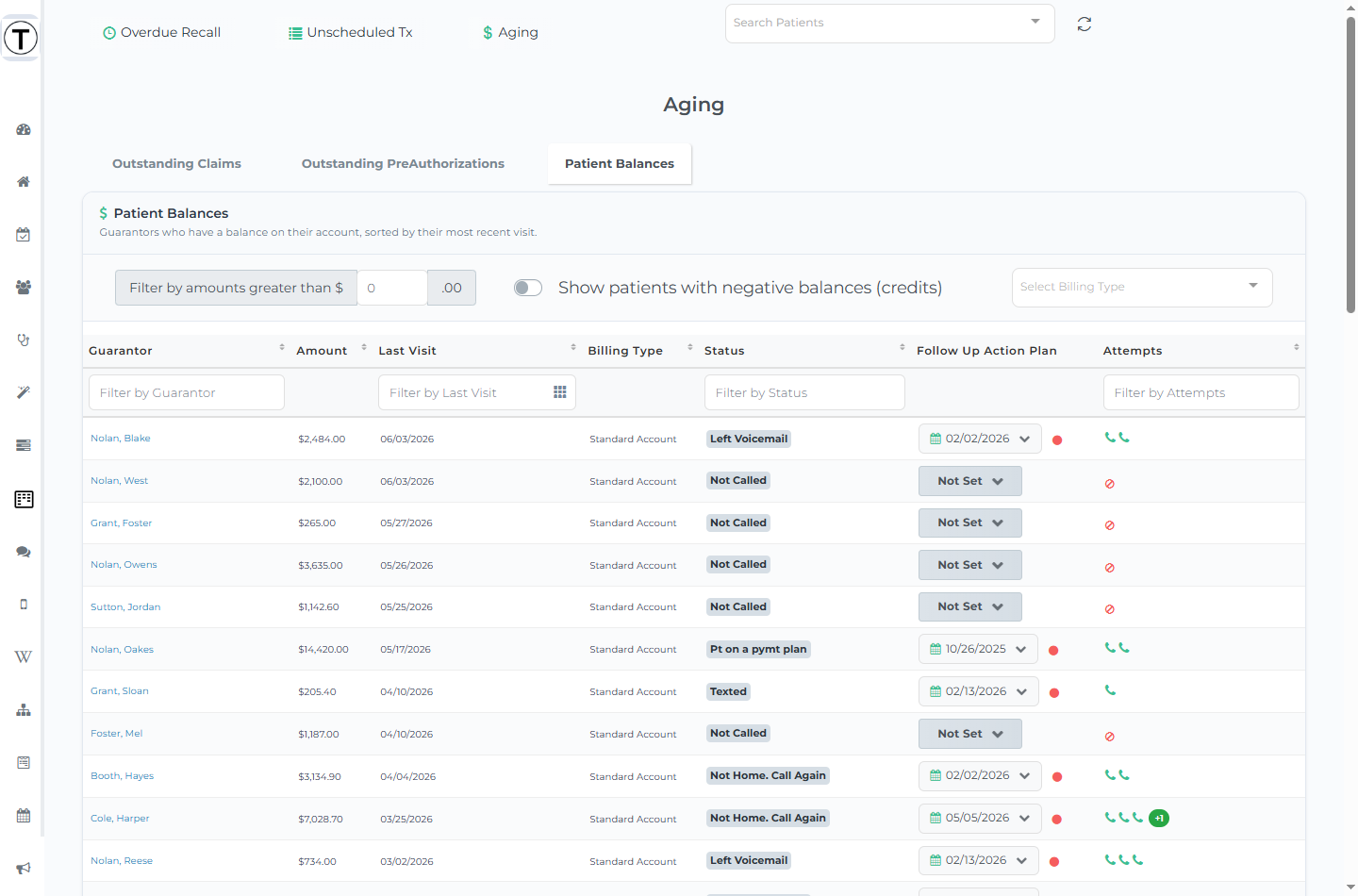
Task: Click the Aging link in top menu
Action: 510,32
